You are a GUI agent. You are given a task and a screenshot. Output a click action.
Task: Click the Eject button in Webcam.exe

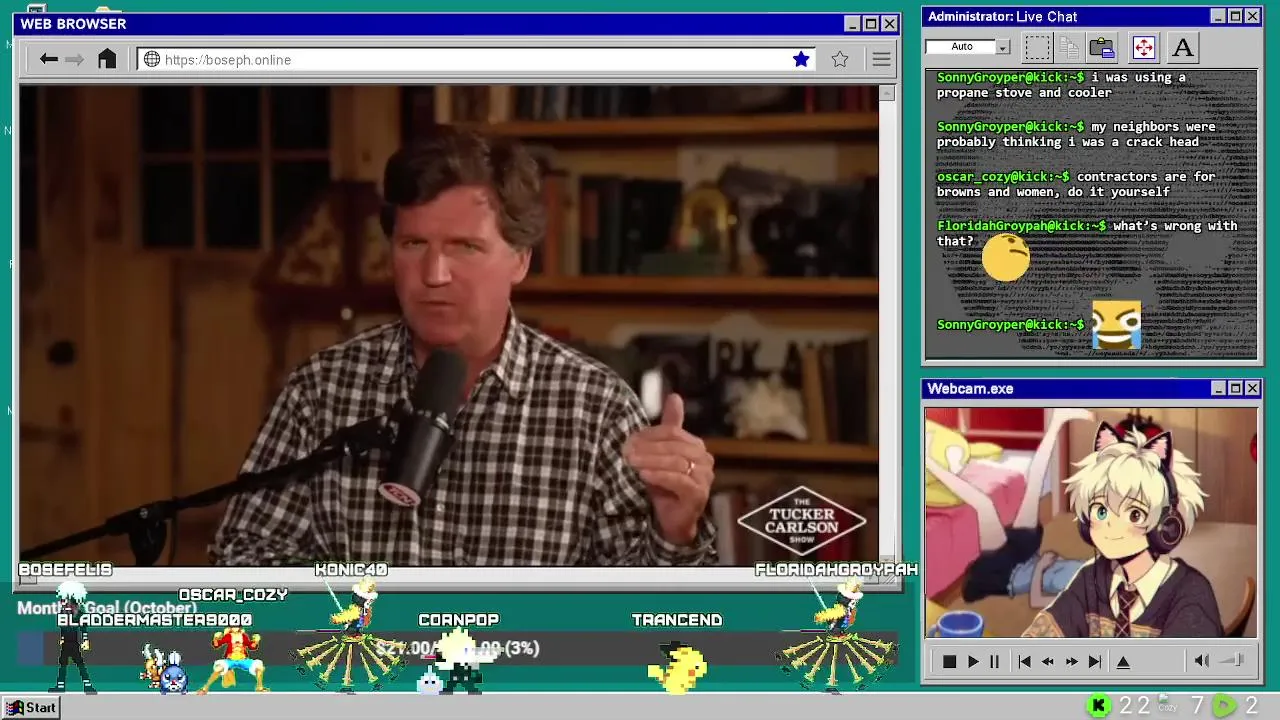point(1123,661)
